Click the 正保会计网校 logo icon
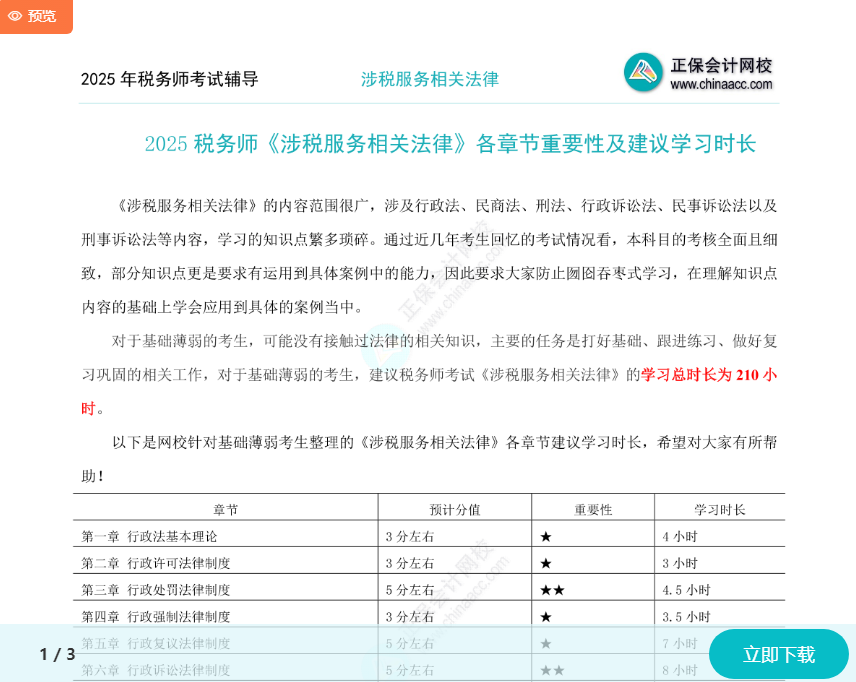This screenshot has height=682, width=856. pos(643,72)
